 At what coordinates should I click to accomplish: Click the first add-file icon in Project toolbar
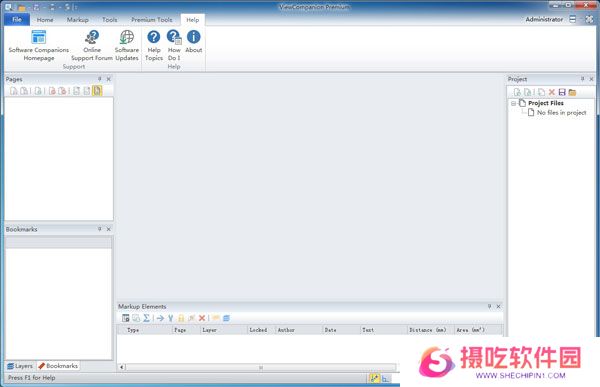click(x=517, y=92)
